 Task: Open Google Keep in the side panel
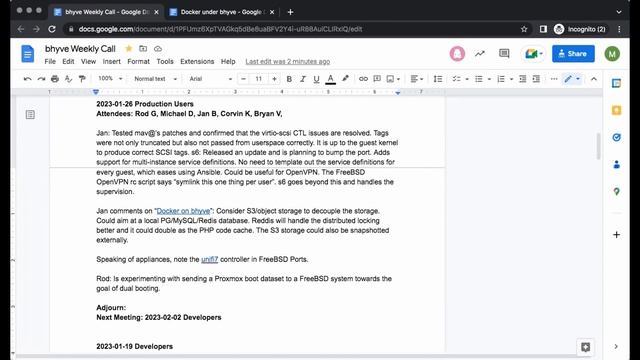click(616, 110)
